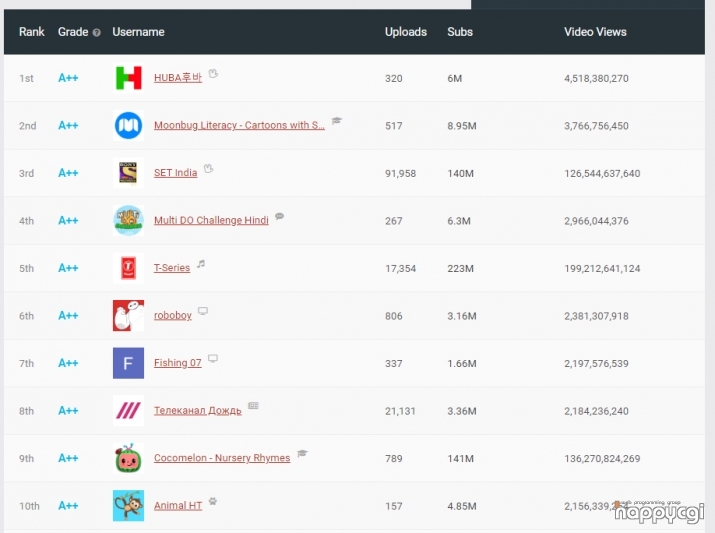Click the Animal HT monkey avatar
The width and height of the screenshot is (715, 533).
coord(129,506)
